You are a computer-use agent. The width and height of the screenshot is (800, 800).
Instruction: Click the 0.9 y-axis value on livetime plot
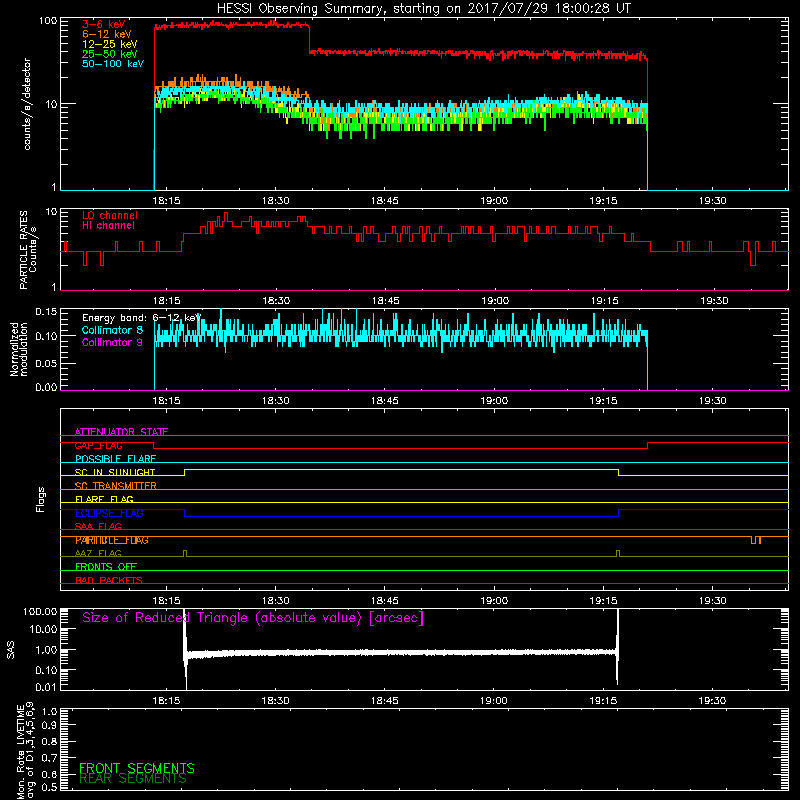point(49,726)
